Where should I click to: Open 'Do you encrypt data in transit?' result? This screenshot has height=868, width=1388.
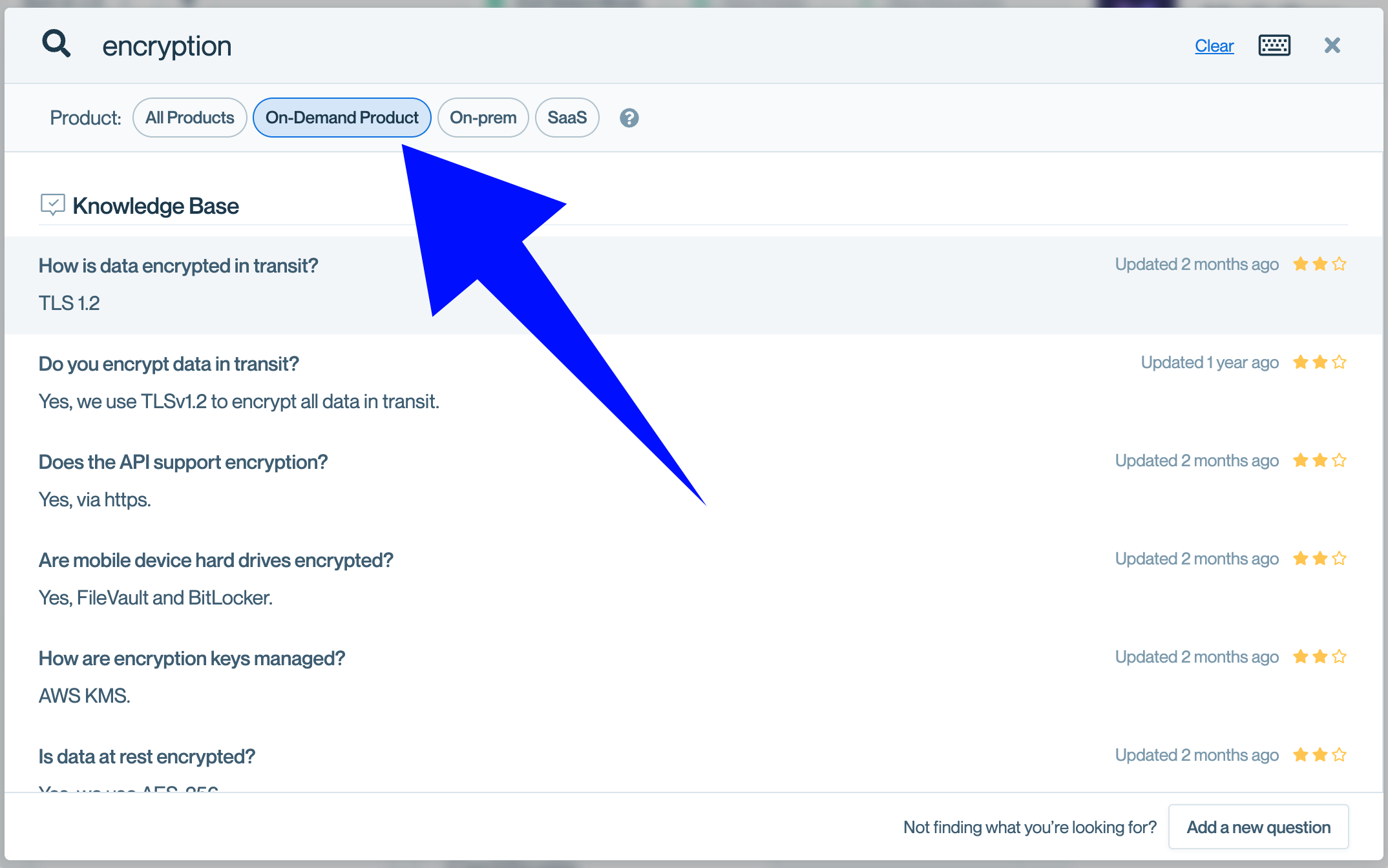169,364
